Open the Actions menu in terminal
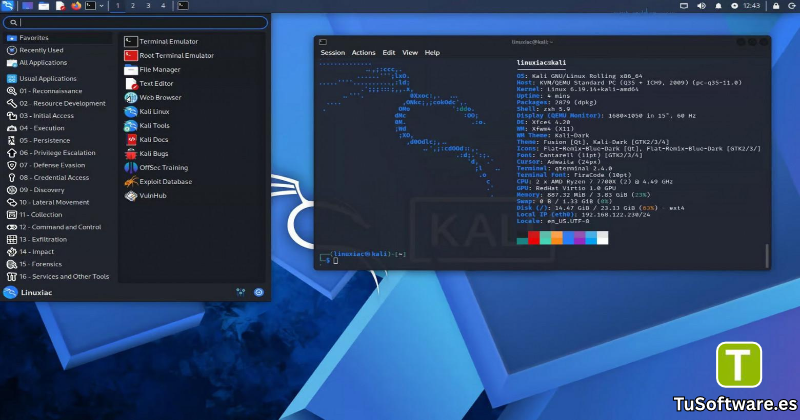The height and width of the screenshot is (420, 800). pos(363,53)
